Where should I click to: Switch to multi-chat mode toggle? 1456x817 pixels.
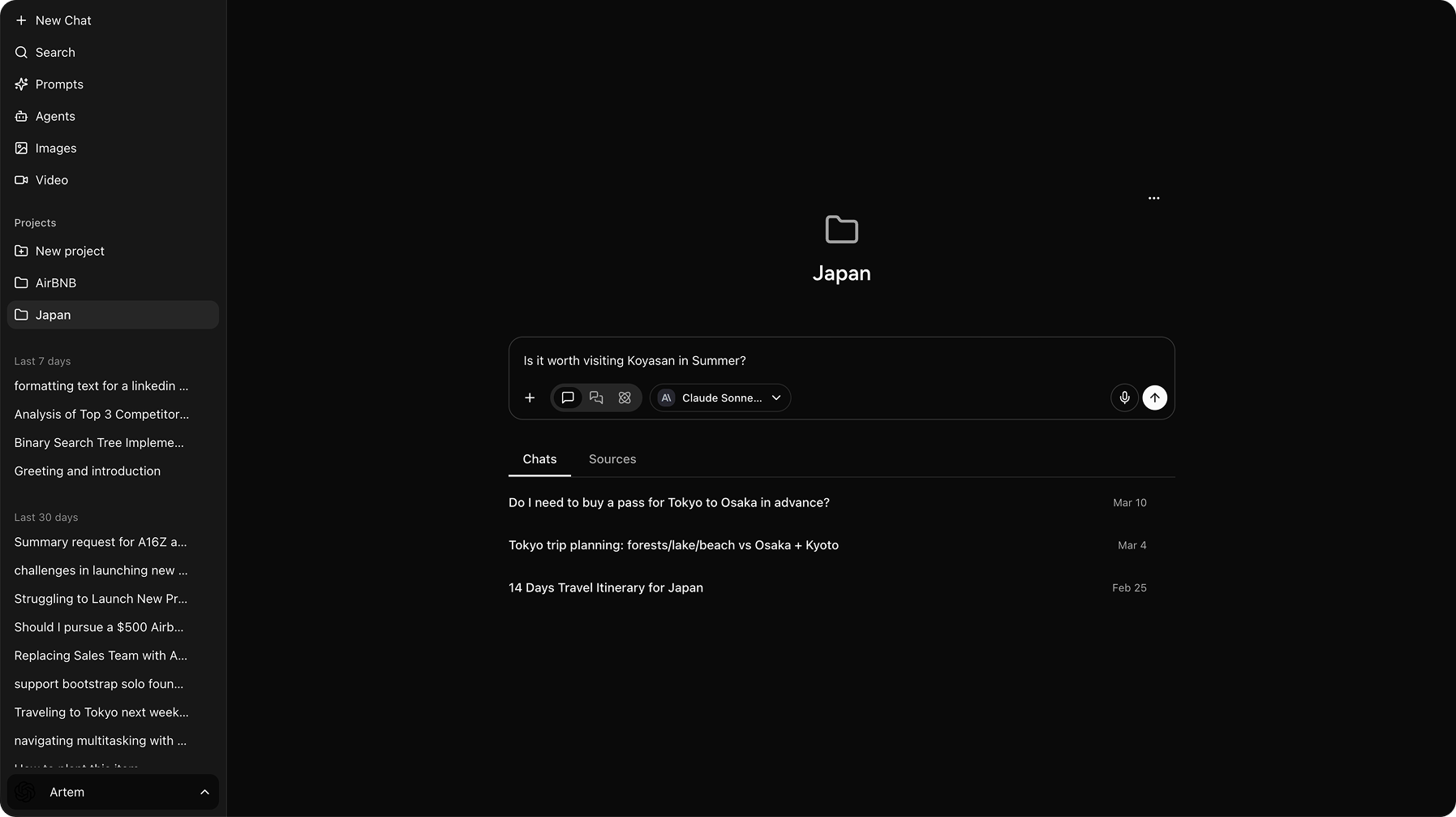(x=596, y=398)
